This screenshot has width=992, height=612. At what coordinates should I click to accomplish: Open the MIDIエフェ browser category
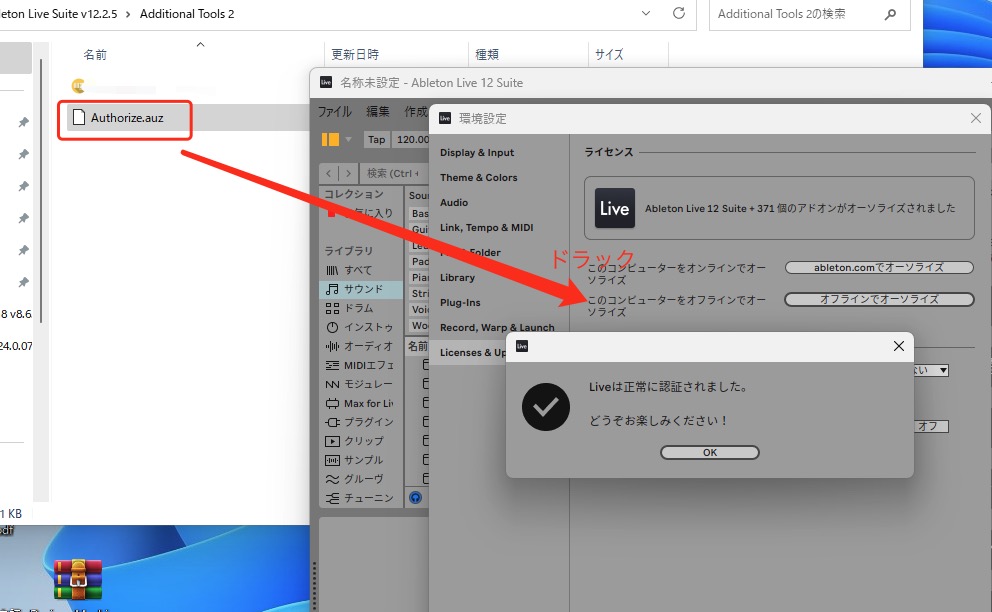[361, 365]
